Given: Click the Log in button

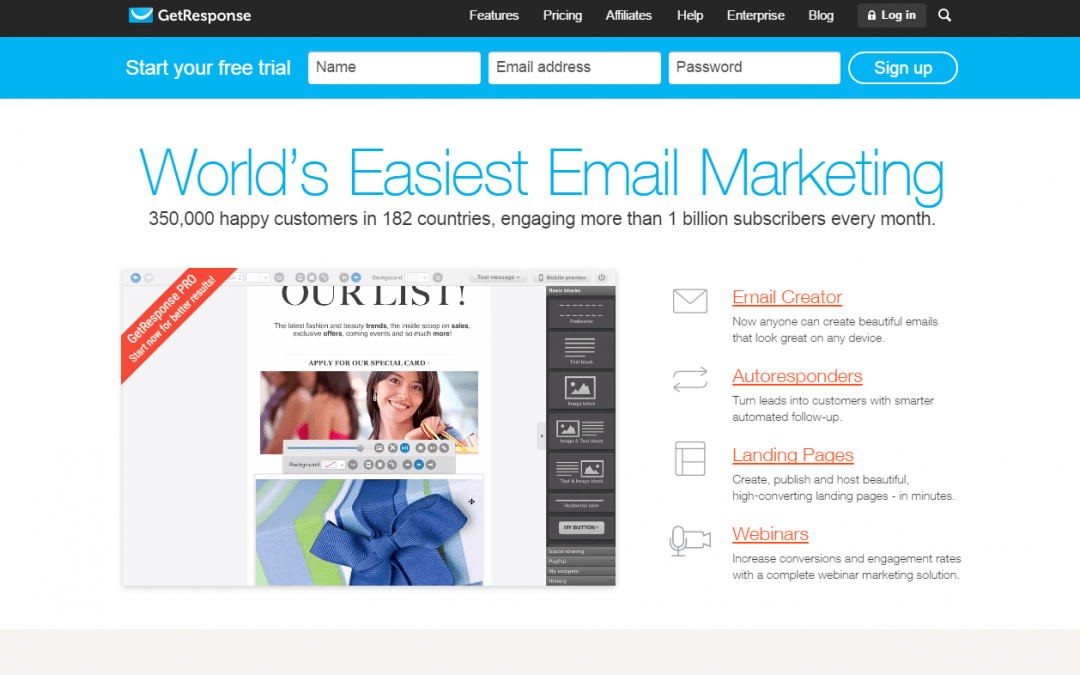Looking at the screenshot, I should [x=891, y=15].
